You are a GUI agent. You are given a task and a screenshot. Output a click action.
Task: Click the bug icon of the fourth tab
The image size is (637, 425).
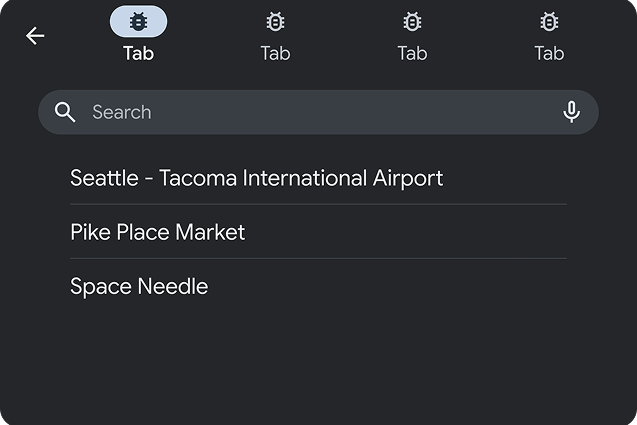point(549,21)
